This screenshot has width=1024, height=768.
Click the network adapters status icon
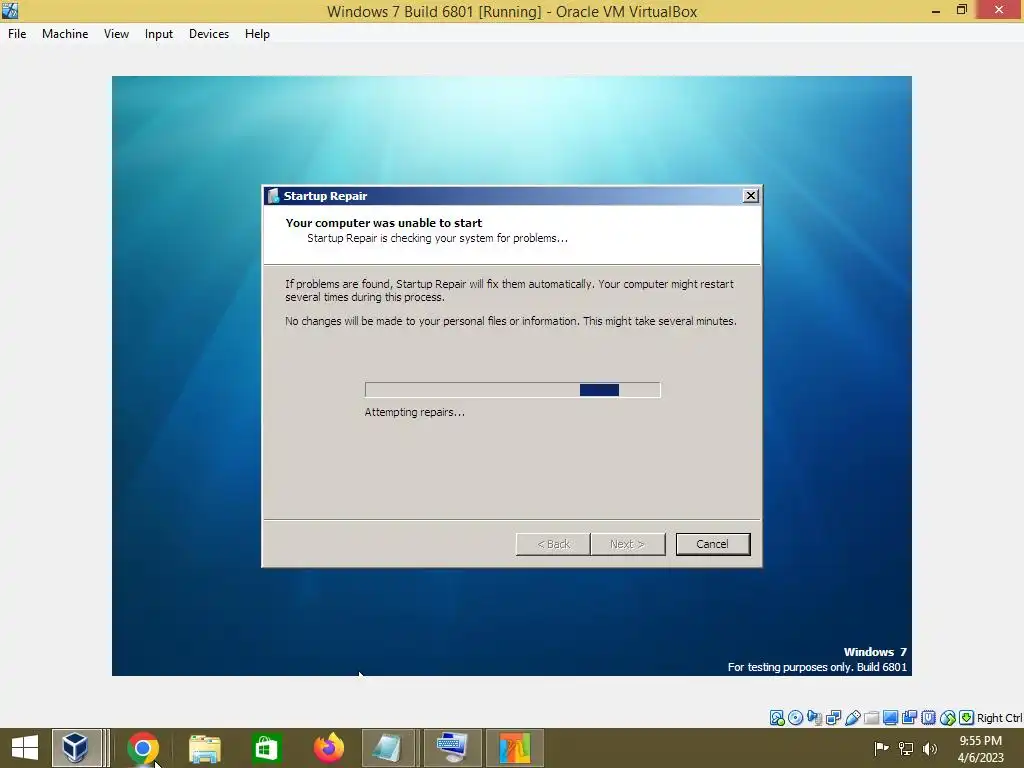(833, 718)
